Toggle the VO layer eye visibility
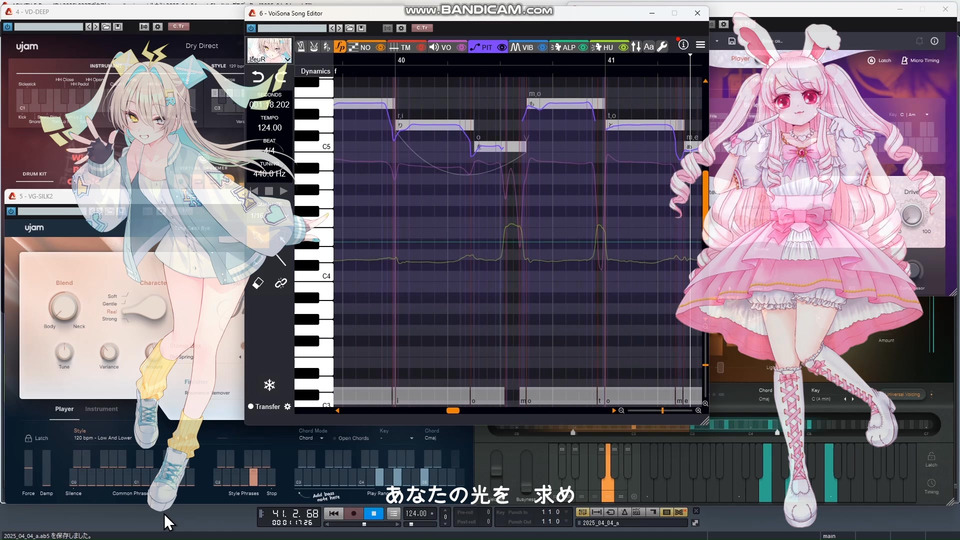 tap(461, 47)
